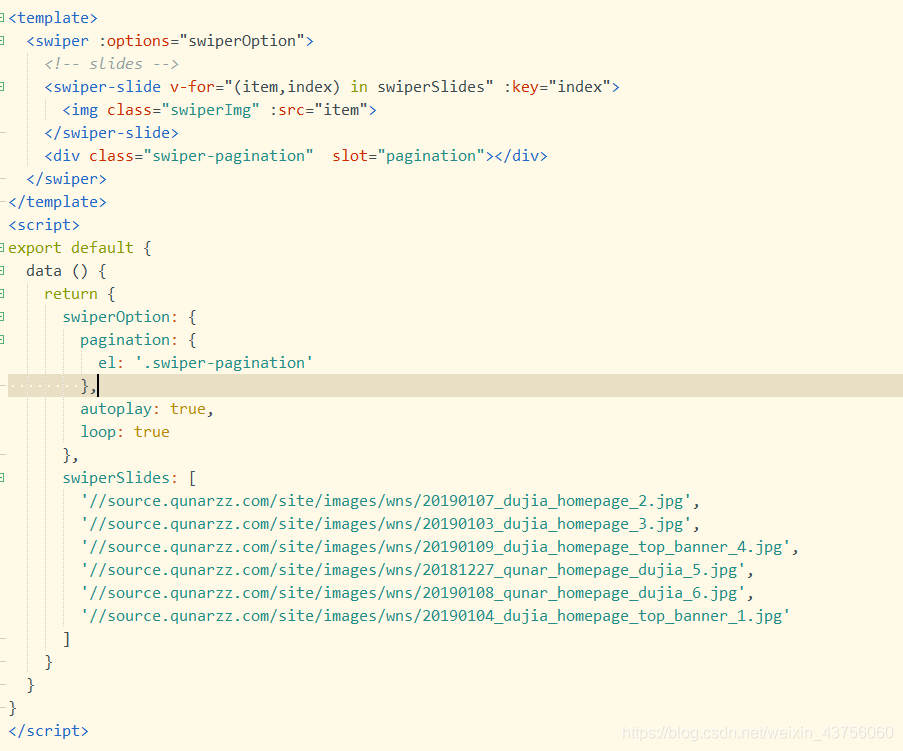Image resolution: width=903 pixels, height=751 pixels.
Task: Click the swiperOption: property key
Action: (x=120, y=317)
